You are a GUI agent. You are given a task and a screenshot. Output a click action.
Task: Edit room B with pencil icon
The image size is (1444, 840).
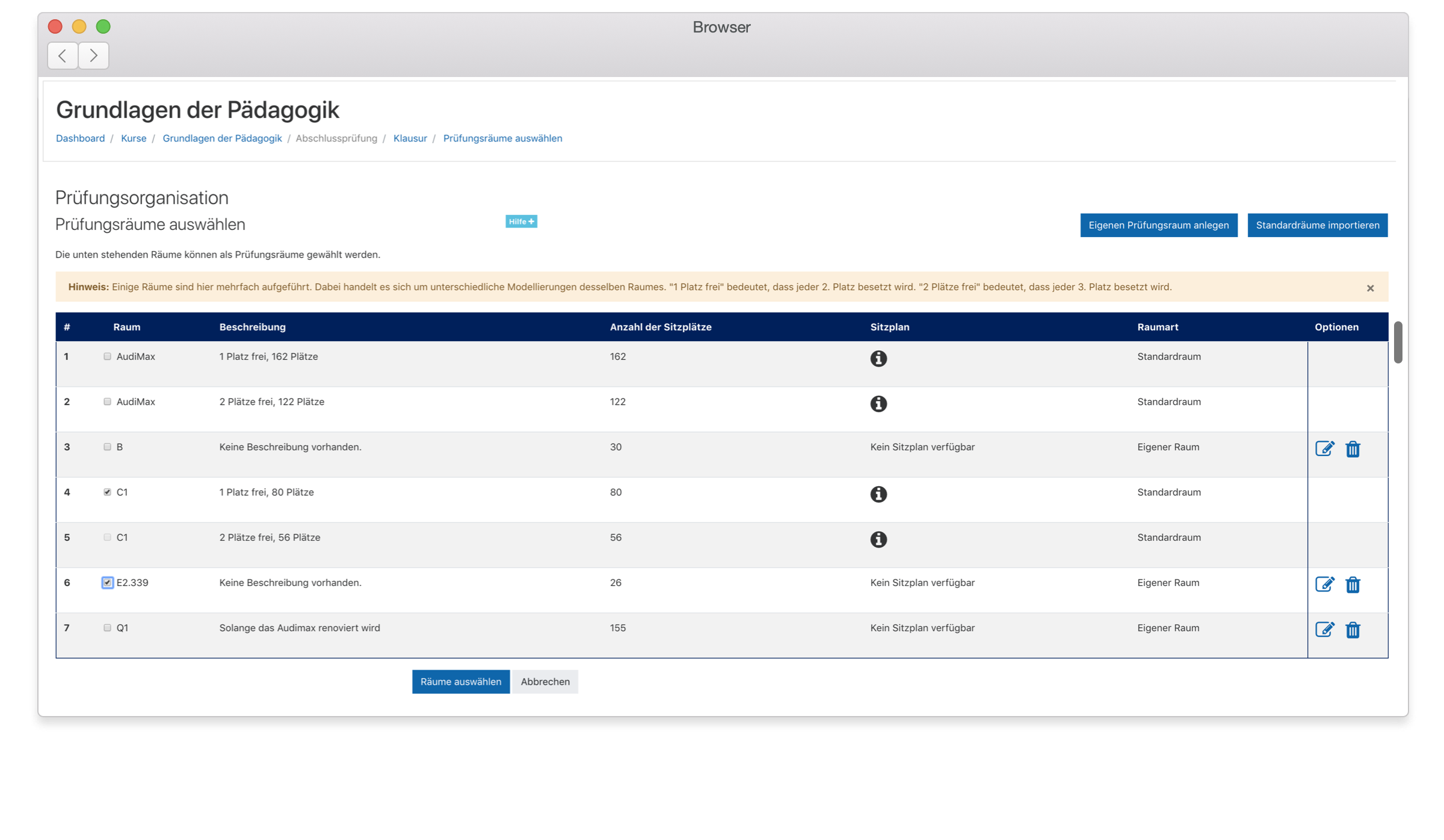tap(1324, 449)
